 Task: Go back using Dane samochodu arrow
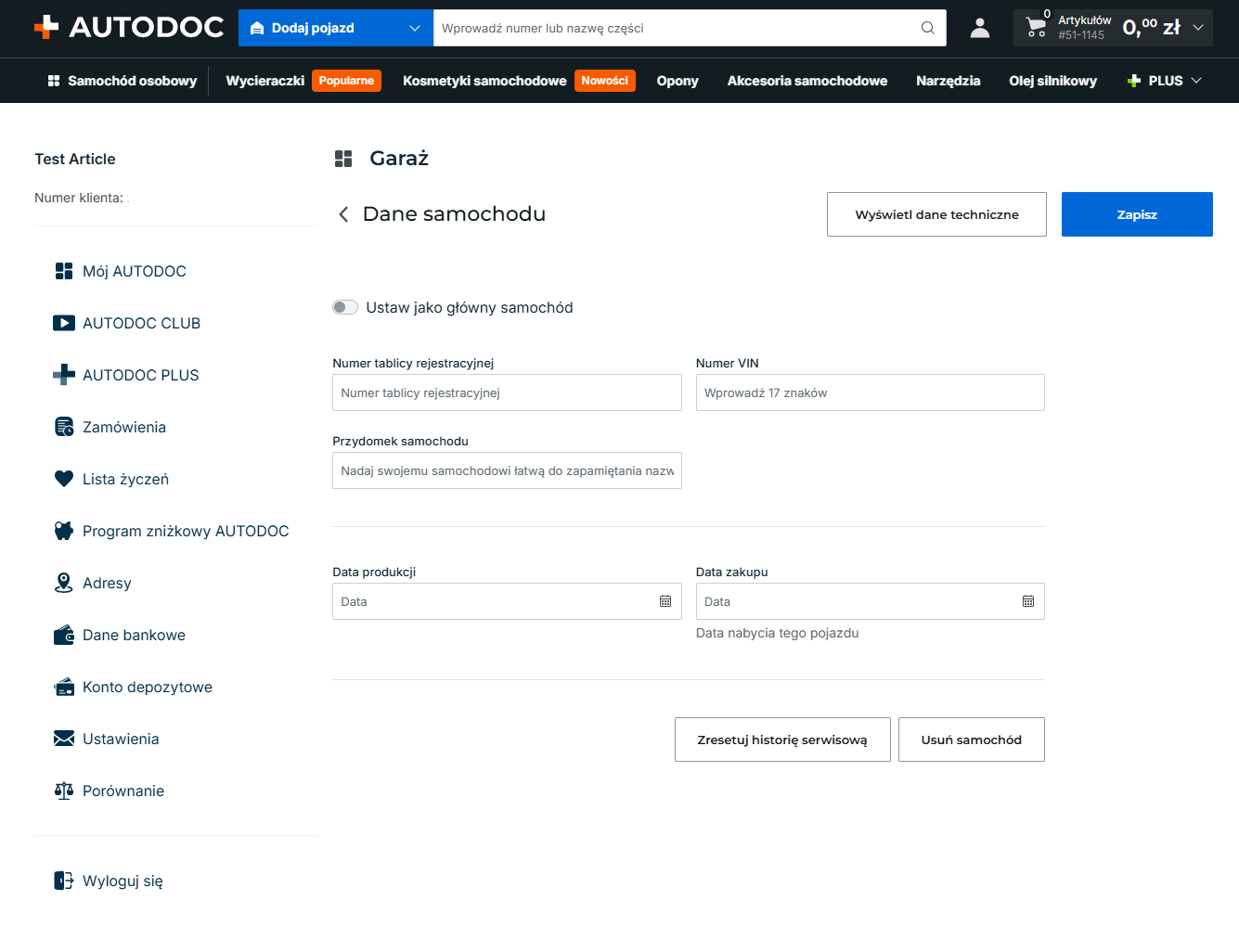tap(343, 214)
